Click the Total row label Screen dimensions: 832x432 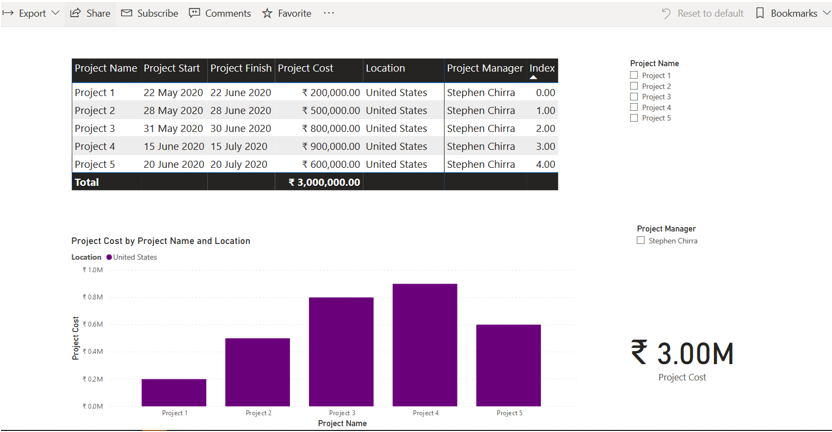tap(86, 182)
